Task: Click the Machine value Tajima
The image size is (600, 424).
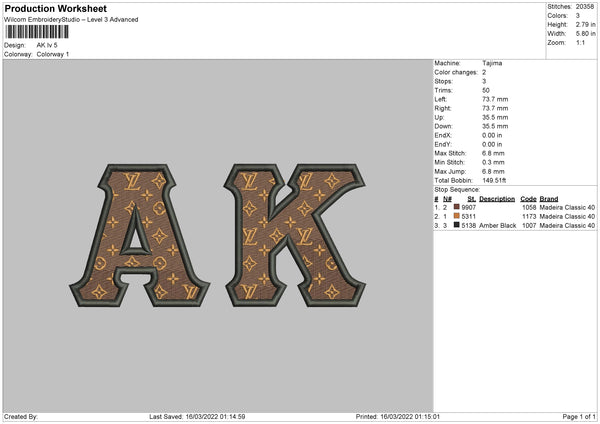Action: (x=492, y=63)
